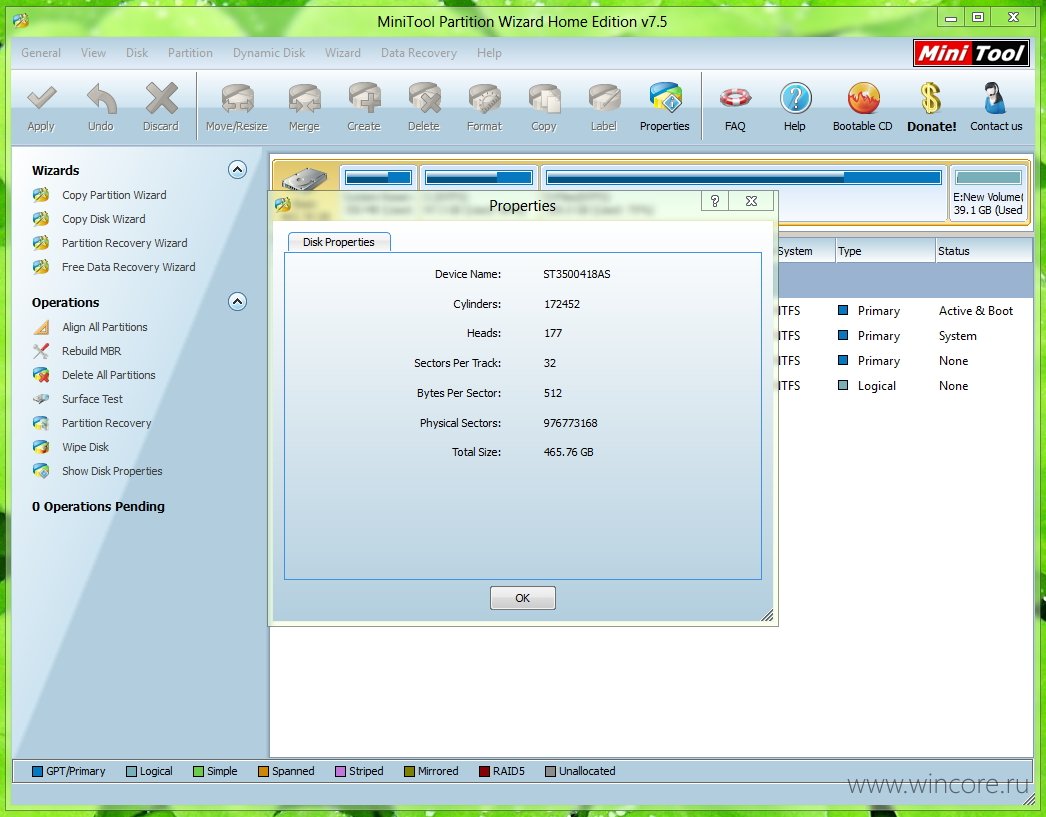Open the Dynamic Disk menu
The image size is (1046, 817).
(269, 53)
